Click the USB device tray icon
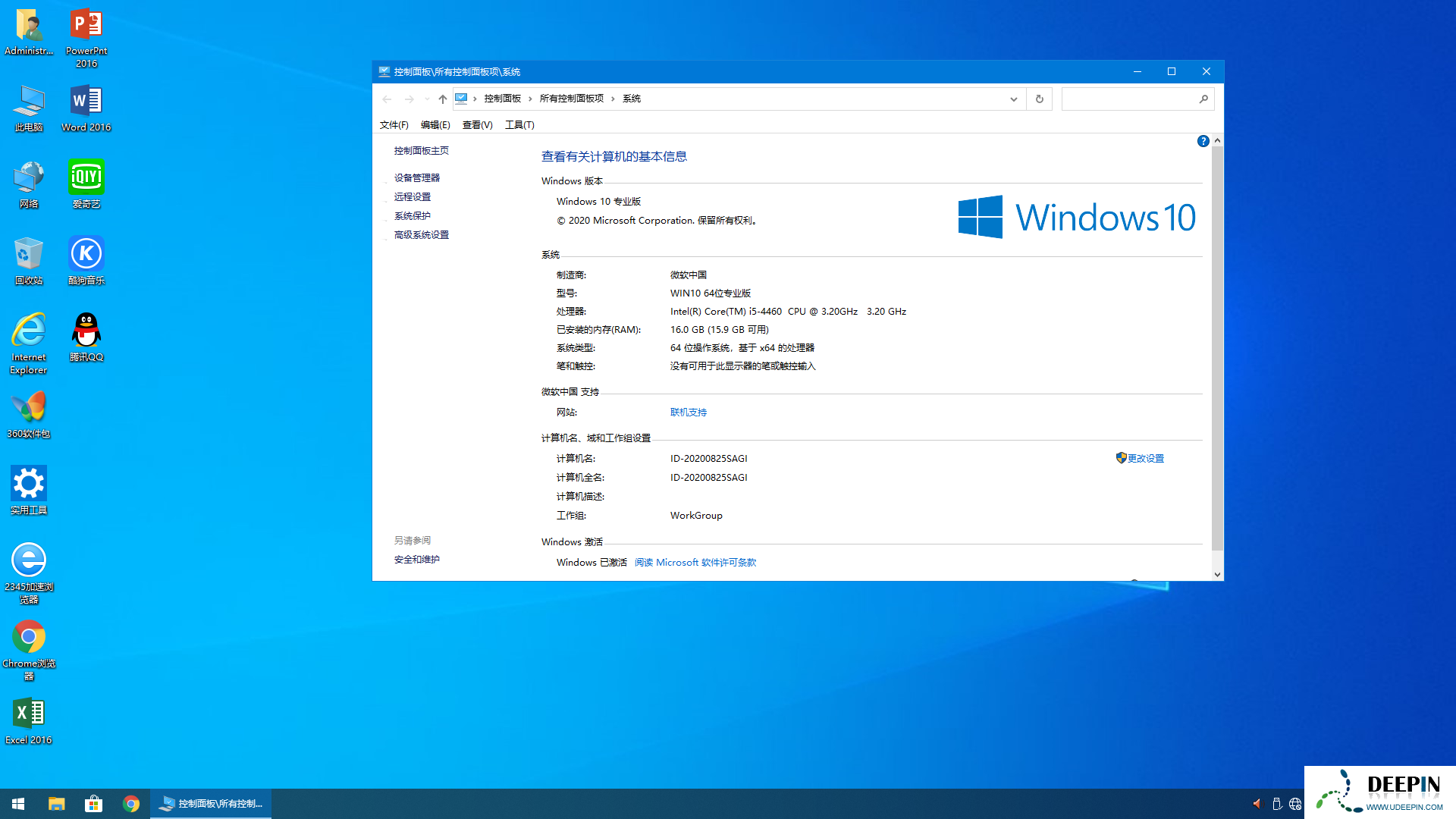Viewport: 1456px width, 819px height. click(1276, 804)
